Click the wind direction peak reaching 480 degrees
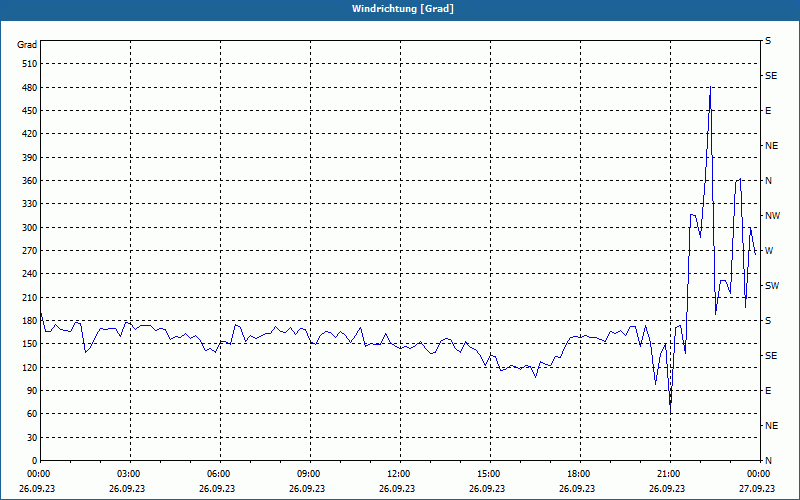800x500 pixels. pyautogui.click(x=710, y=88)
